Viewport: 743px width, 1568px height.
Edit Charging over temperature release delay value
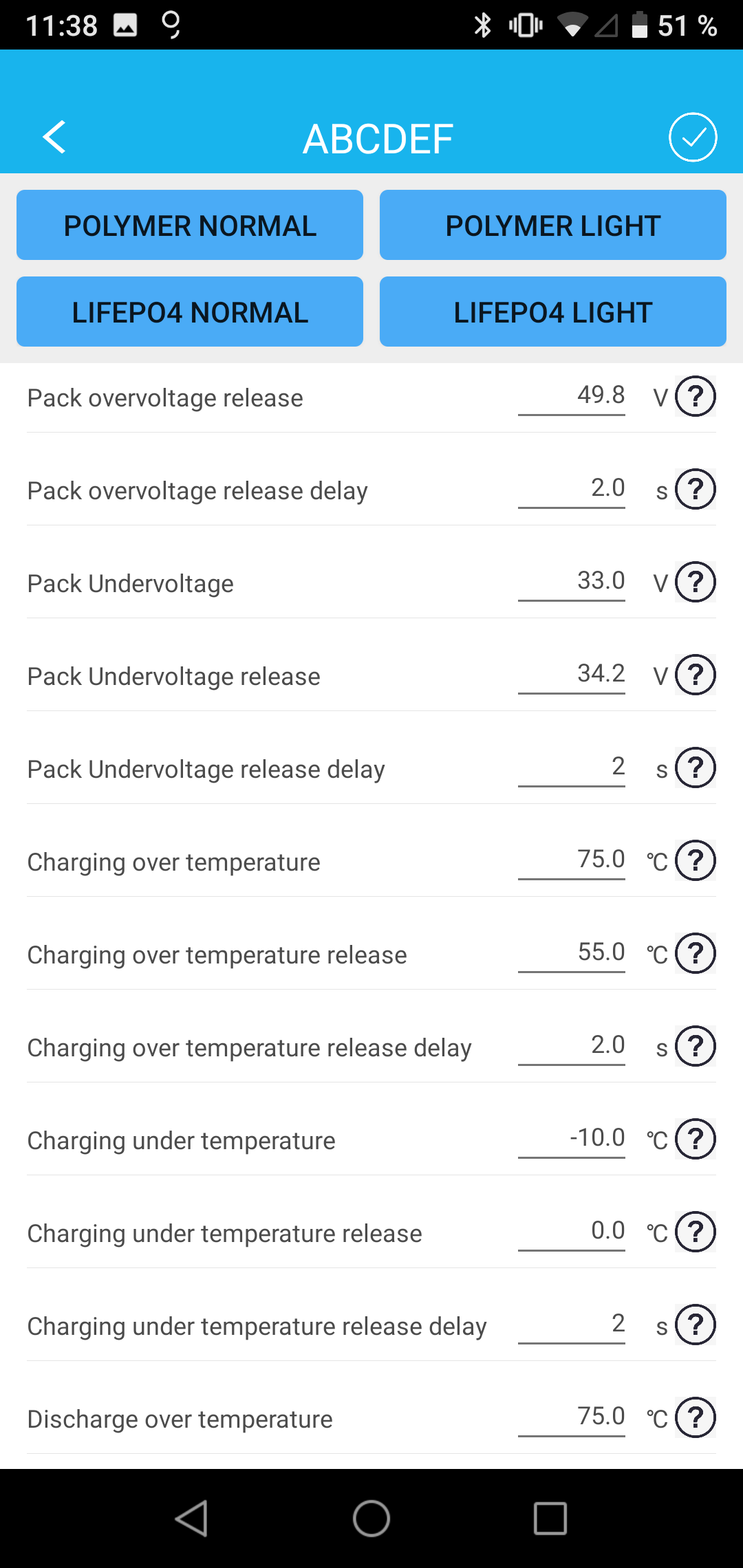pyautogui.click(x=572, y=1046)
